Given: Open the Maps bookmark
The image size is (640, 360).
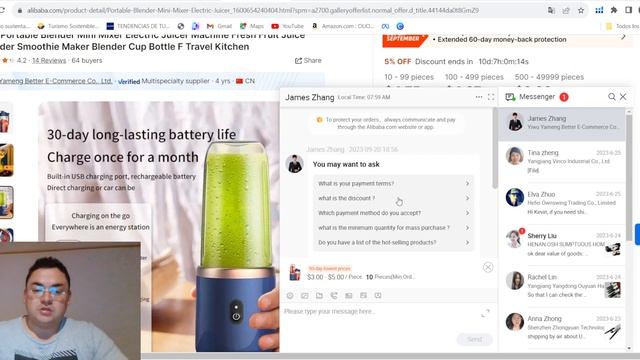Looking at the screenshot, I should 252,26.
